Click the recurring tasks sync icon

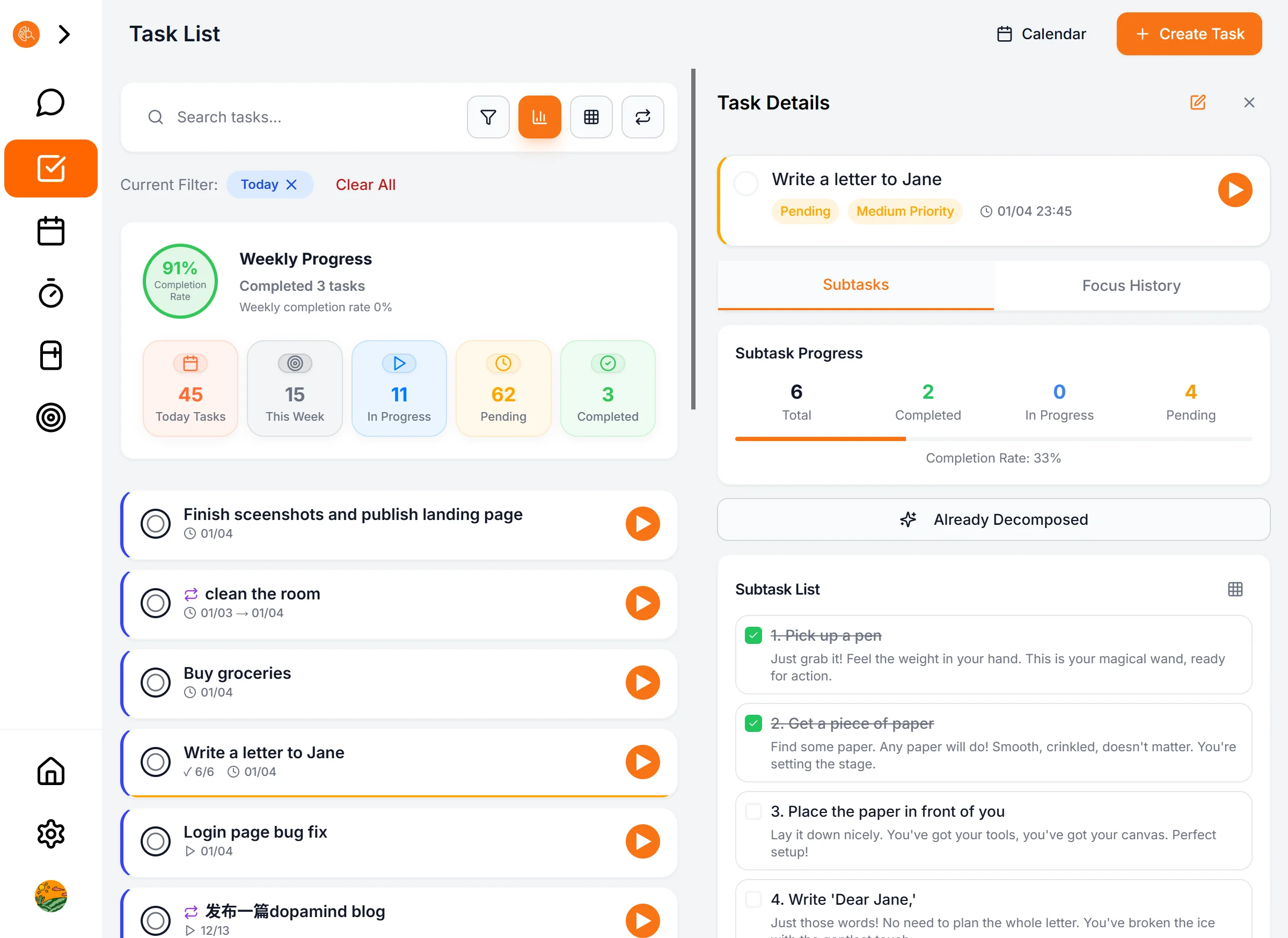point(642,117)
